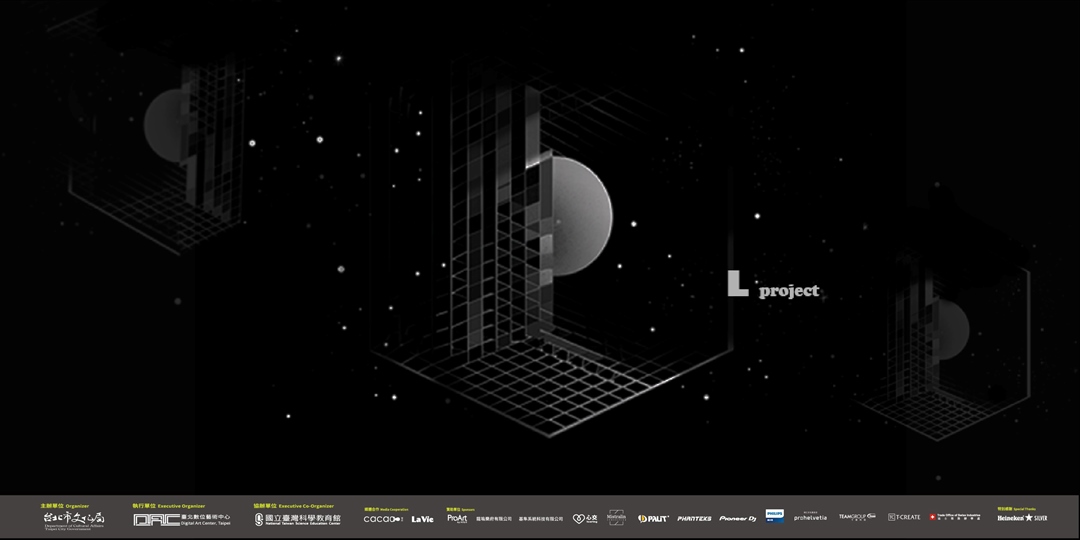Screen dimensions: 1080x540
Task: Click the Mistralis square sponsor logo
Action: point(616,517)
